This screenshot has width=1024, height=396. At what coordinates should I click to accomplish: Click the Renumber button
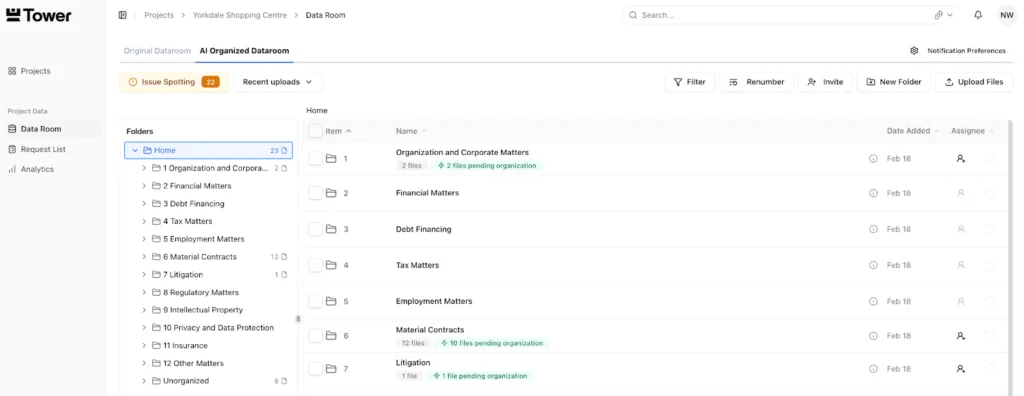click(756, 82)
